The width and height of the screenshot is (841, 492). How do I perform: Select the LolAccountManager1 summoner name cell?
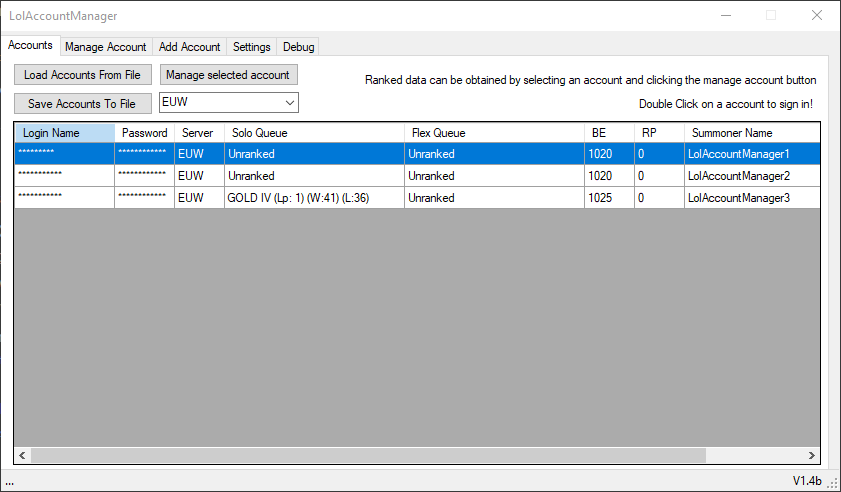(752, 154)
